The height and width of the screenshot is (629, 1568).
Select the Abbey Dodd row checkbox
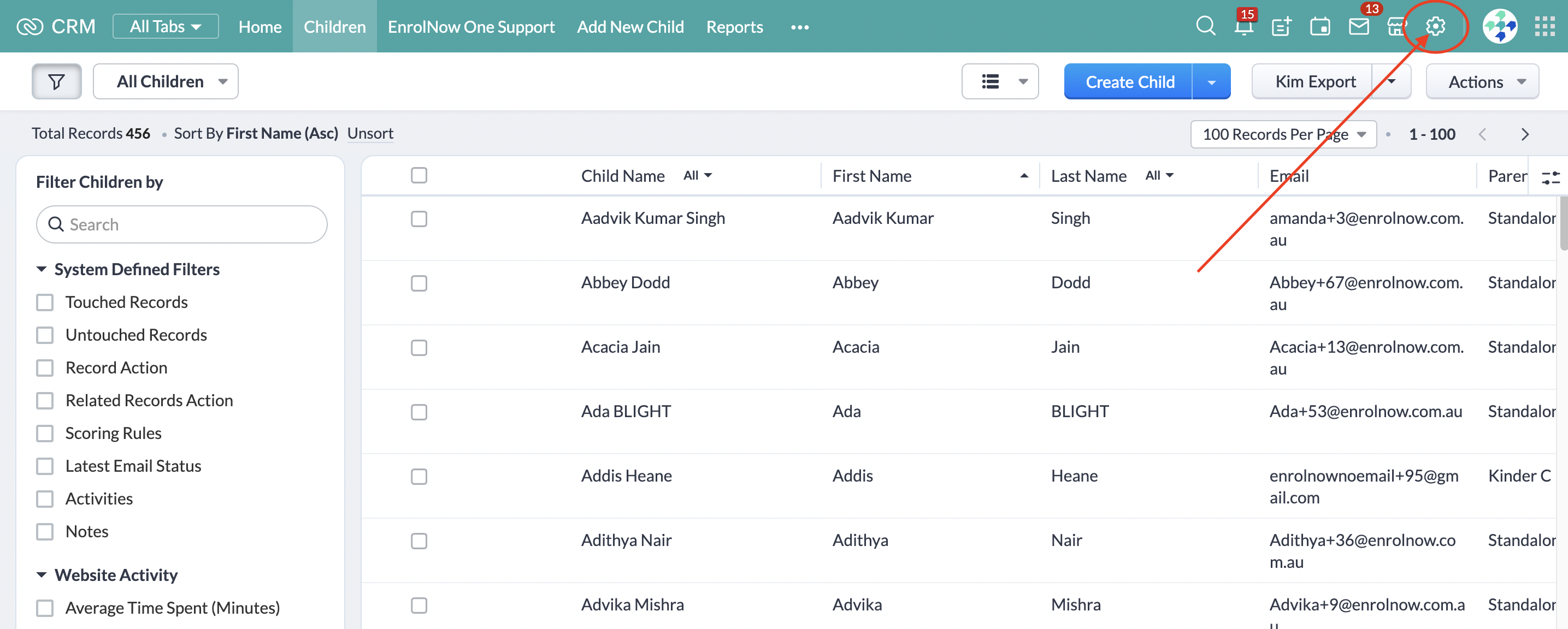click(x=419, y=283)
